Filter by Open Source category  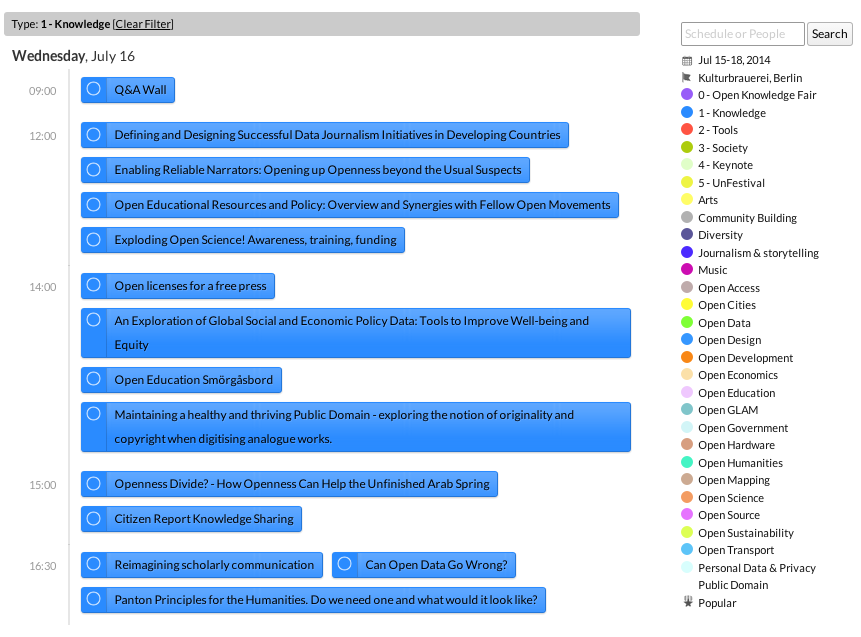[729, 515]
